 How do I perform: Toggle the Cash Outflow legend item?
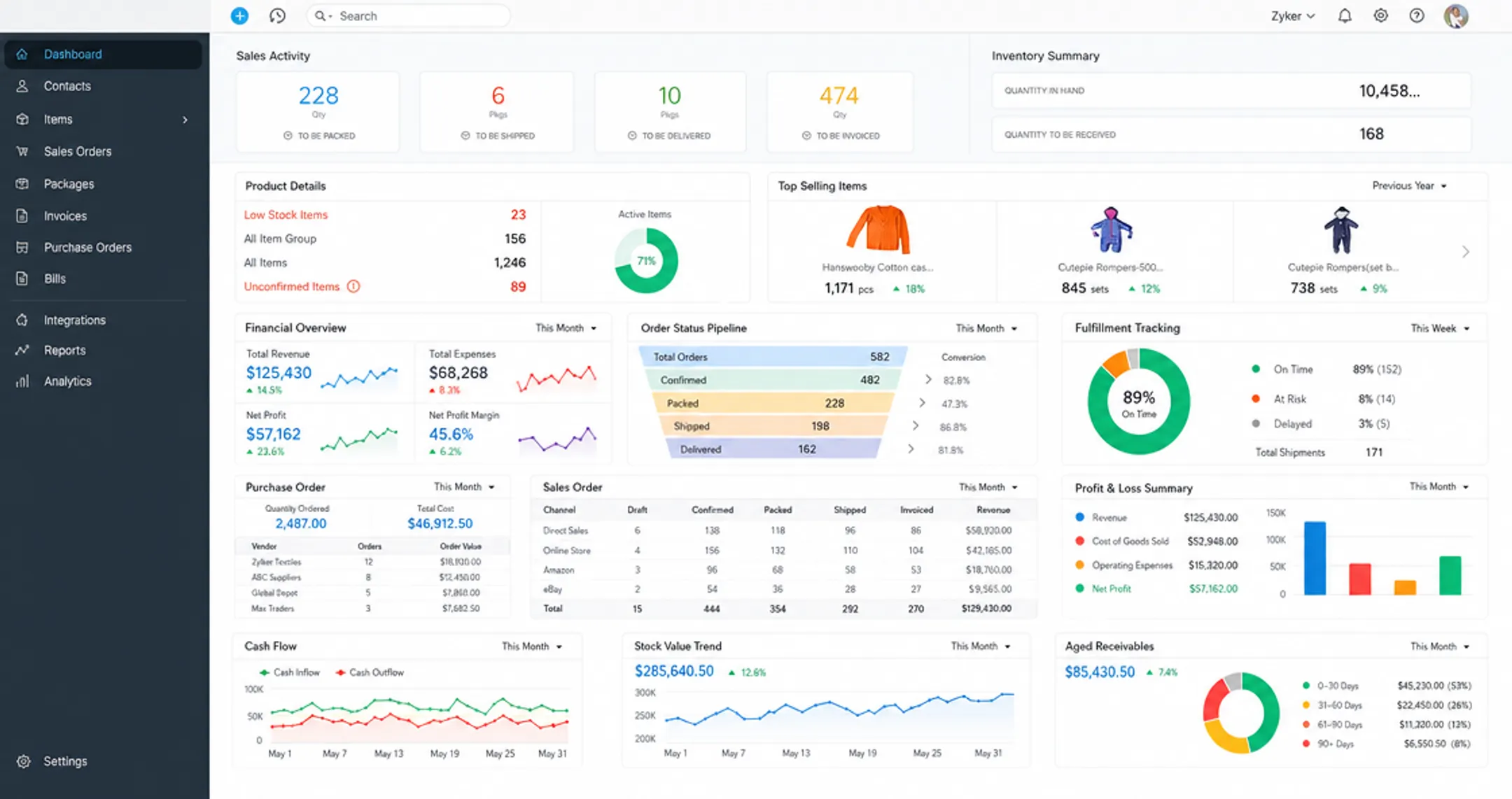click(x=370, y=672)
